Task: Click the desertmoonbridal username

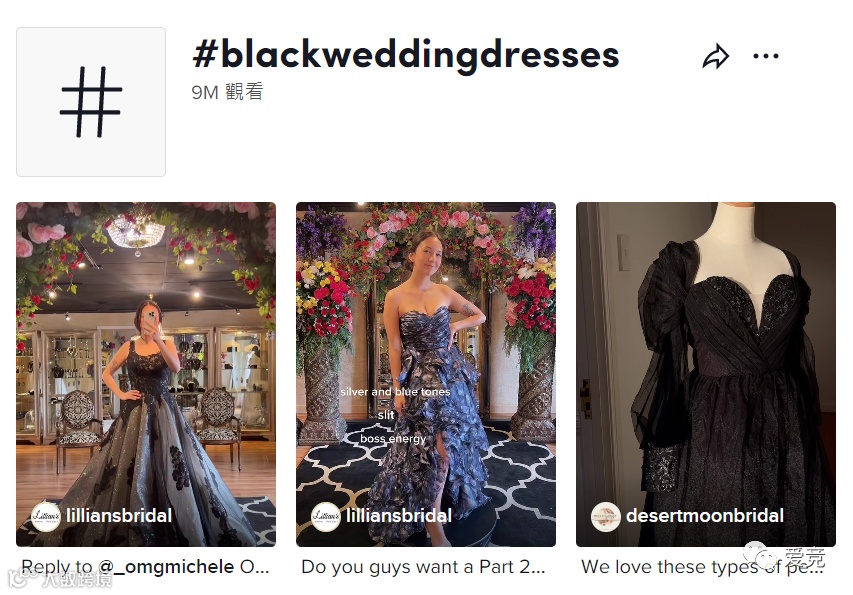Action: [x=704, y=516]
